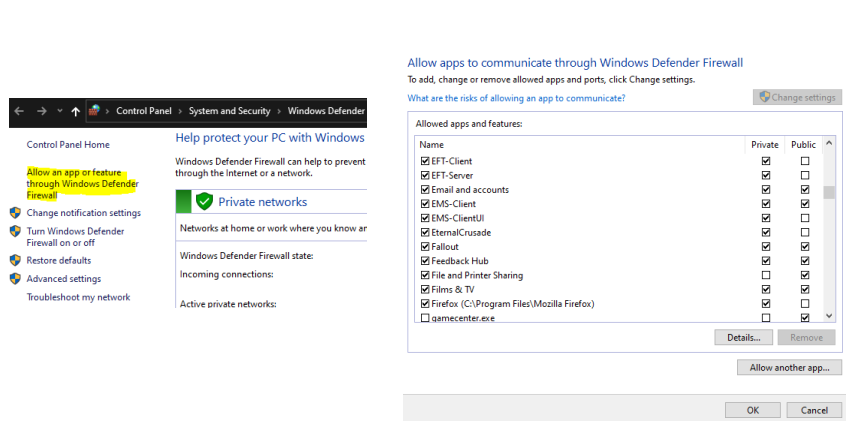The height and width of the screenshot is (435, 854).
Task: Toggle Email and accounts Public checkbox
Action: (x=805, y=189)
